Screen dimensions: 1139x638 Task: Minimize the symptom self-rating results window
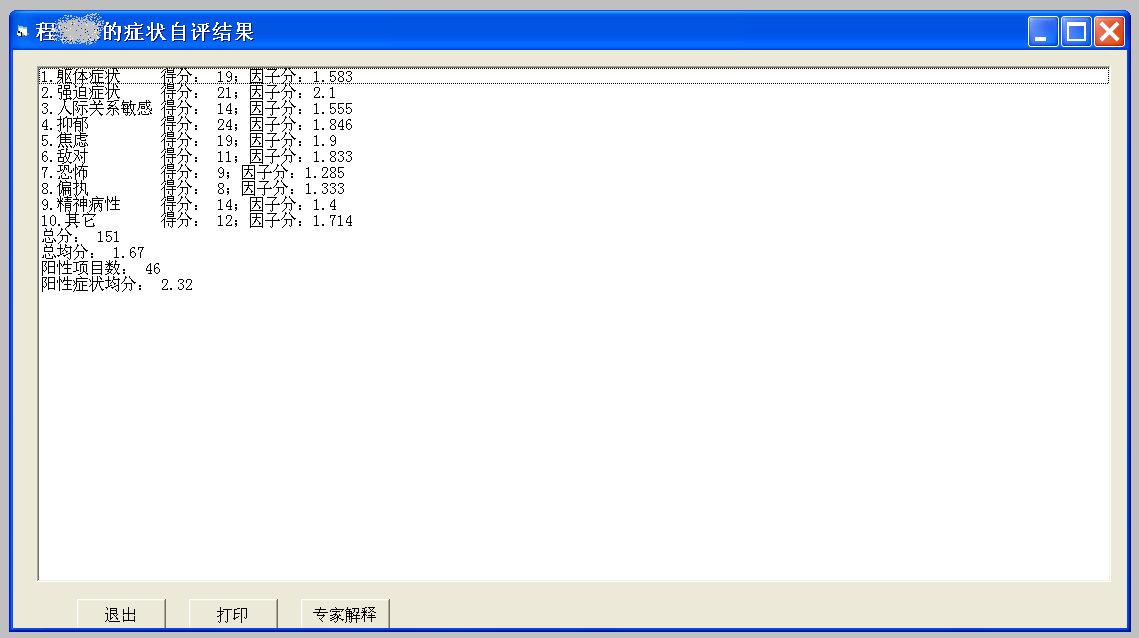[1043, 32]
